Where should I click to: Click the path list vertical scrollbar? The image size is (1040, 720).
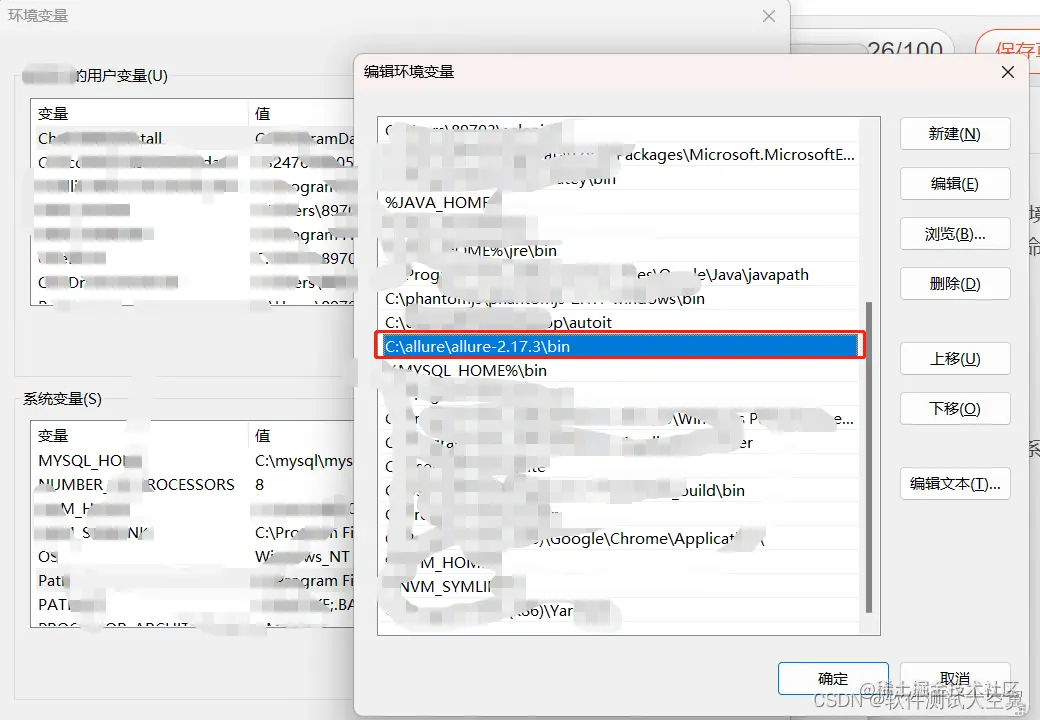pos(869,457)
